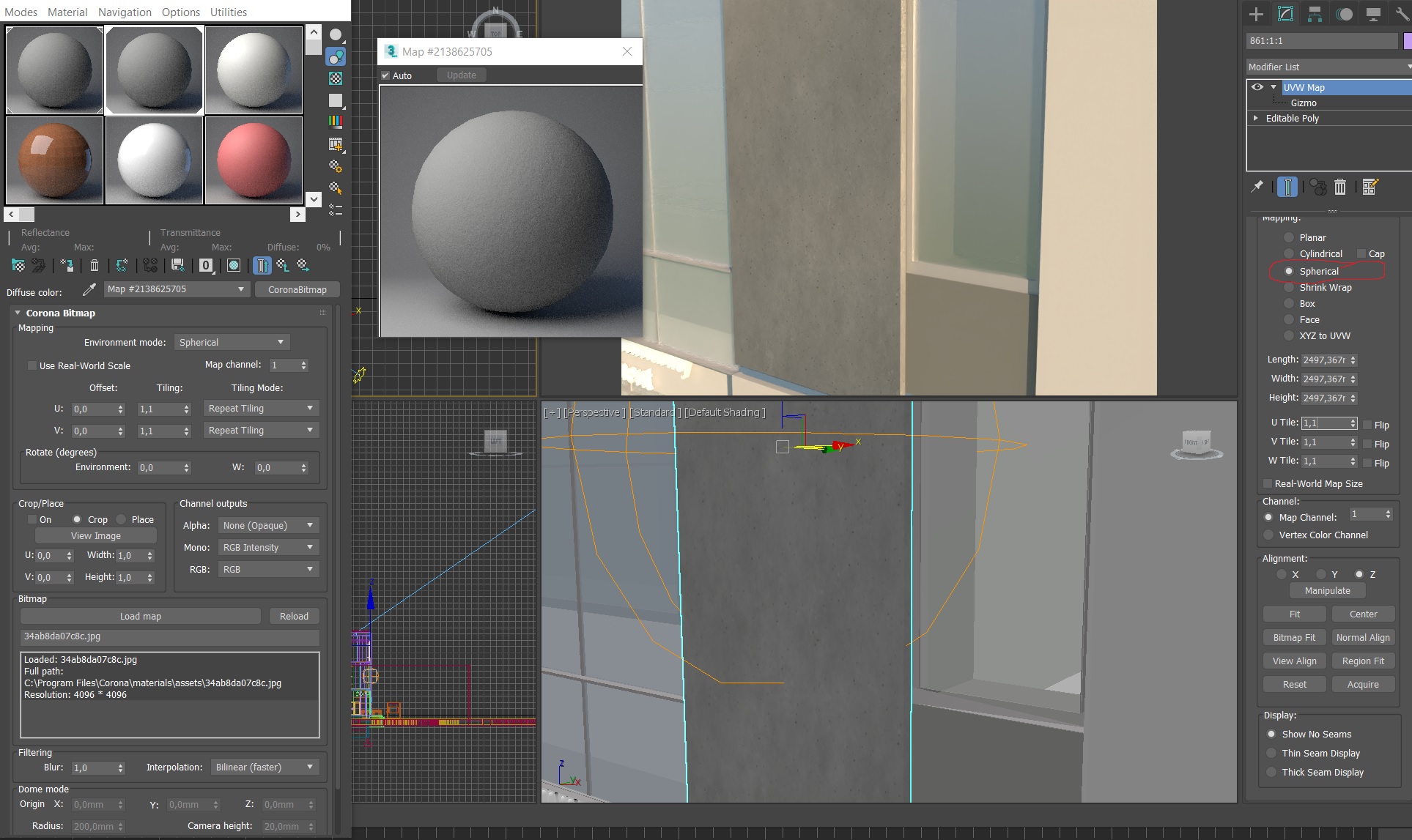The height and width of the screenshot is (840, 1412).
Task: Click the Load map button
Action: (x=141, y=616)
